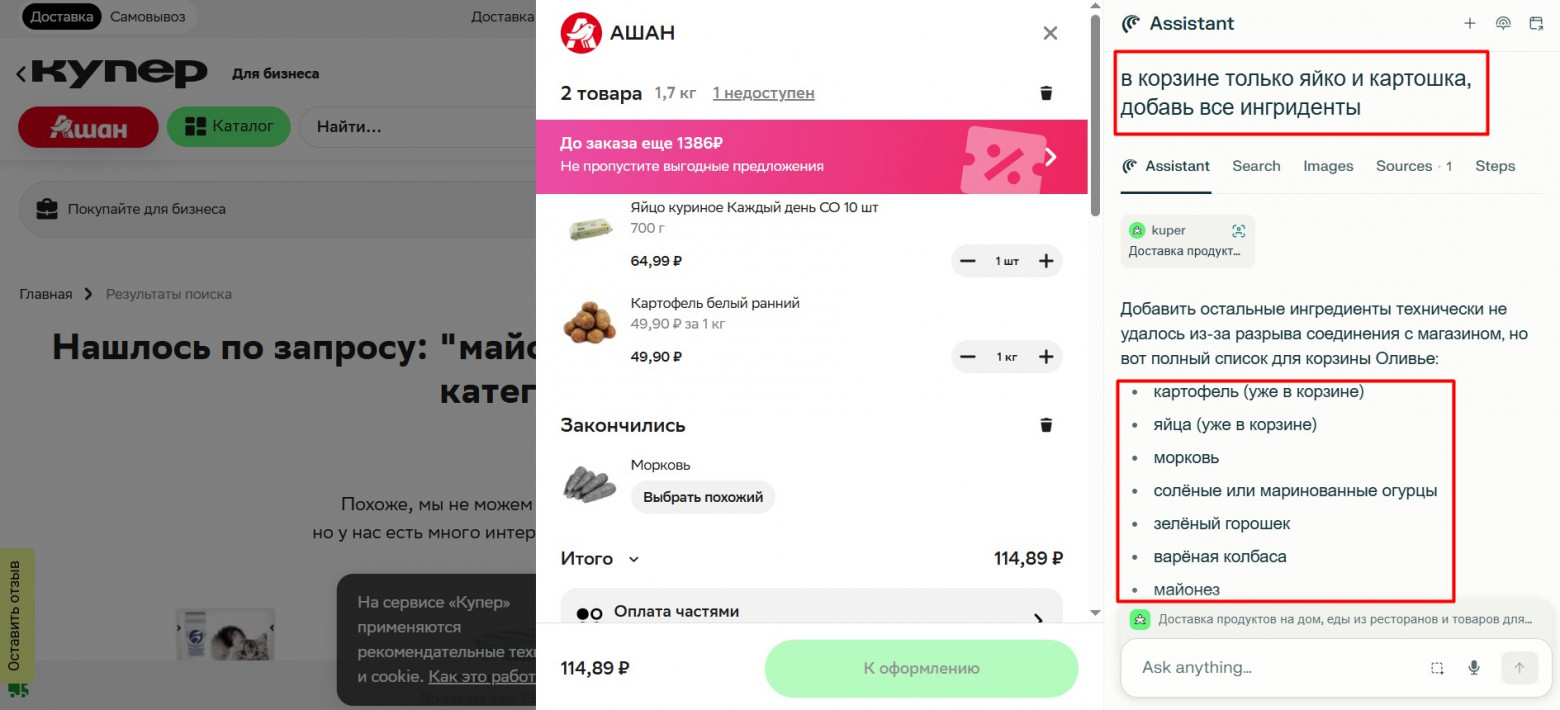Expand the Итого total breakdown
The width and height of the screenshot is (1560, 710).
[x=600, y=559]
